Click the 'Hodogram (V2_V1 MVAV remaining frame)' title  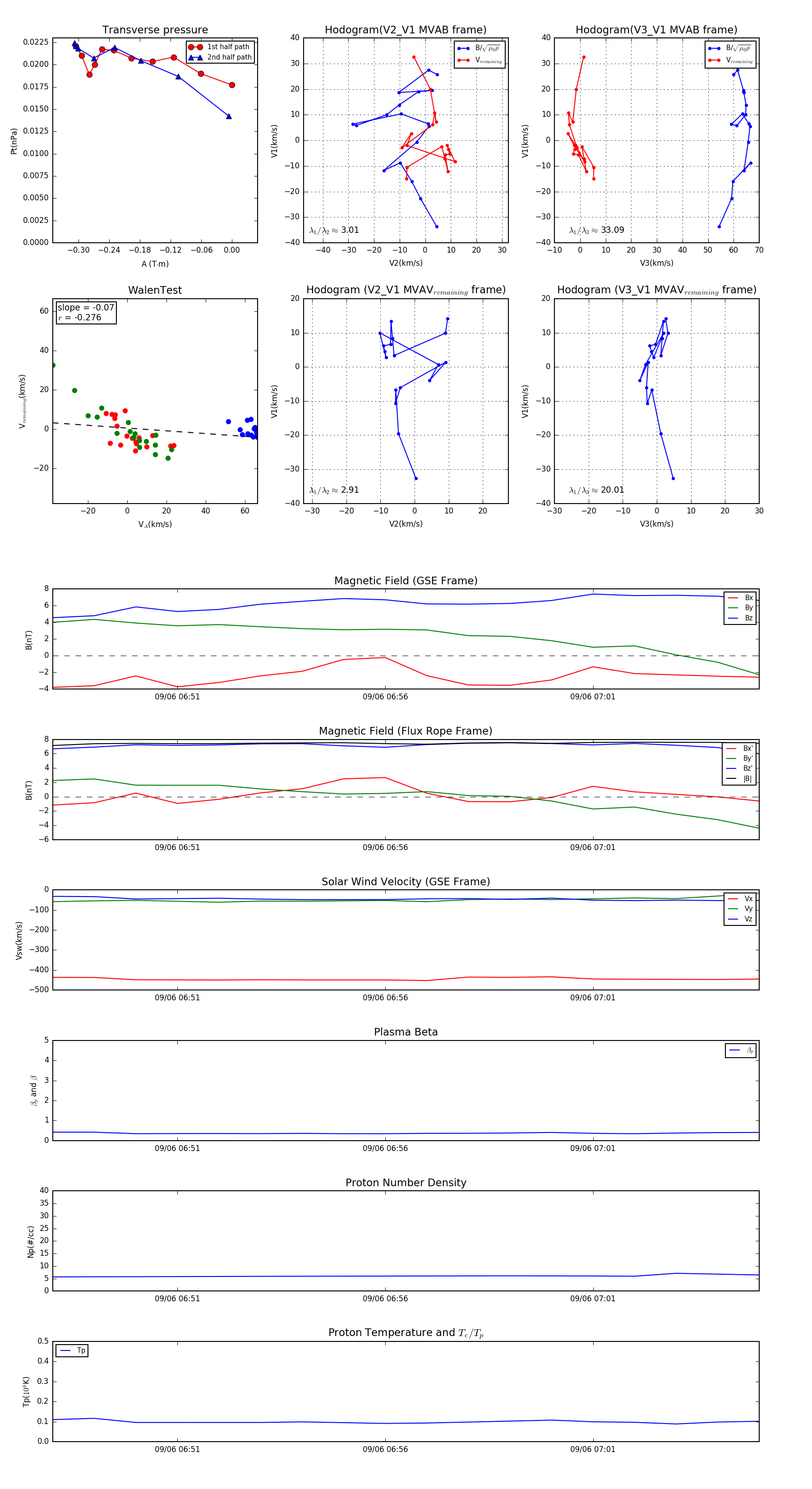[x=406, y=290]
